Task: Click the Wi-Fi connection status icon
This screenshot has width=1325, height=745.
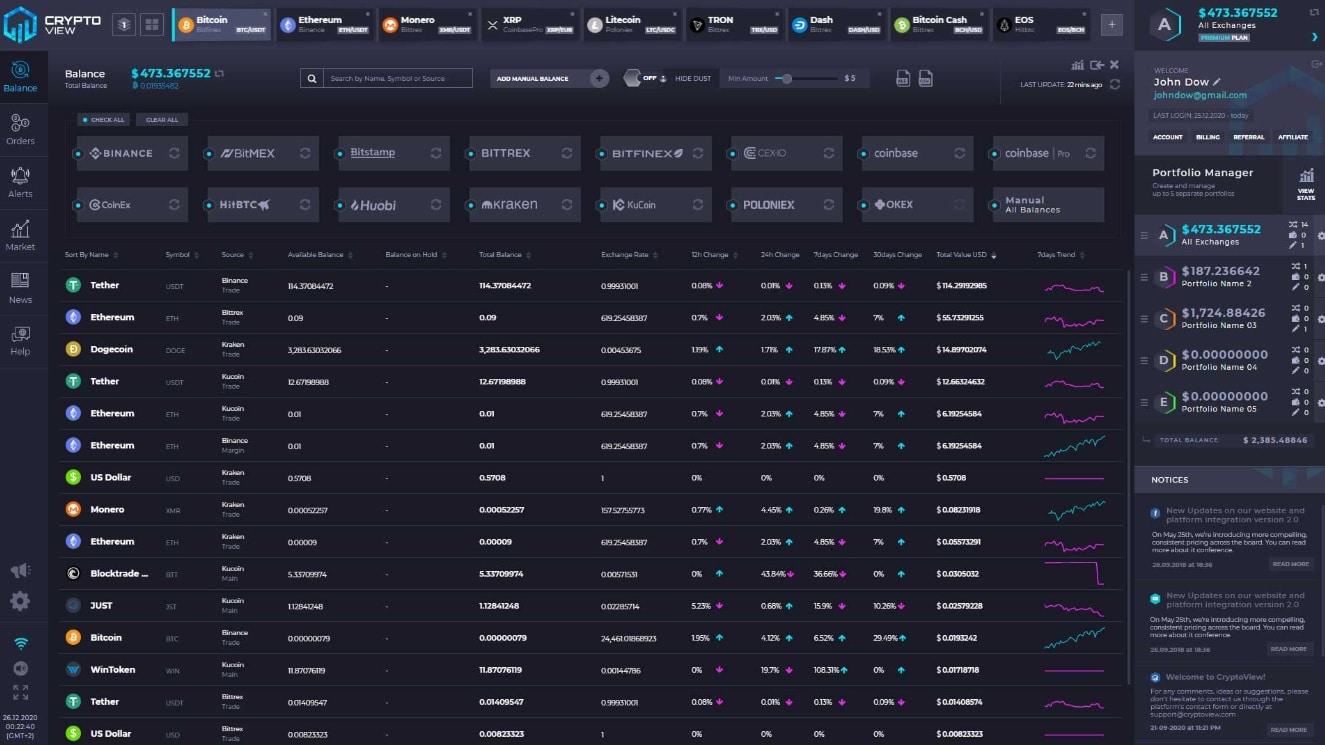Action: 21,643
